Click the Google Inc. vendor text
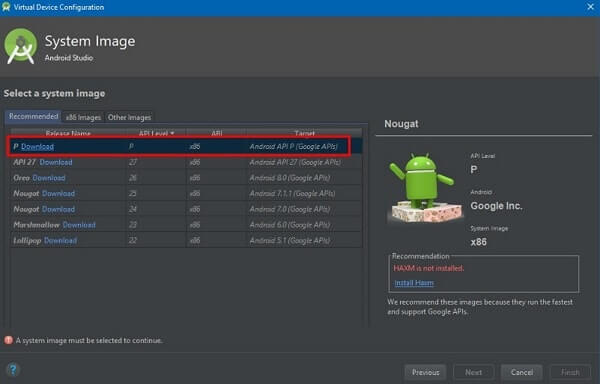 point(496,206)
